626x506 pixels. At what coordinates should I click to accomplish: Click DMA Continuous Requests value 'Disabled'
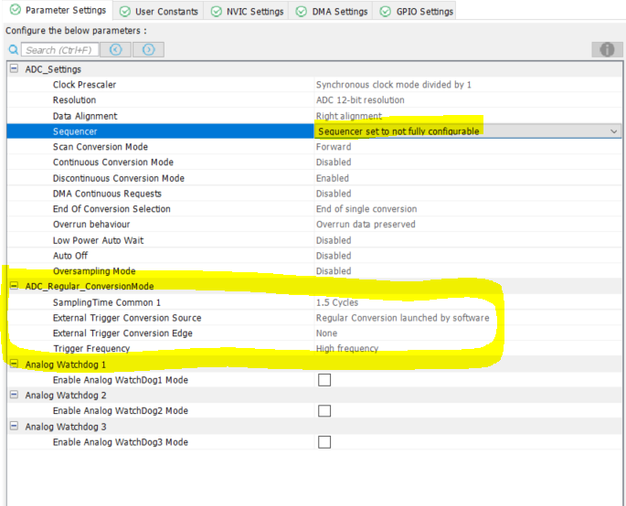pyautogui.click(x=334, y=193)
